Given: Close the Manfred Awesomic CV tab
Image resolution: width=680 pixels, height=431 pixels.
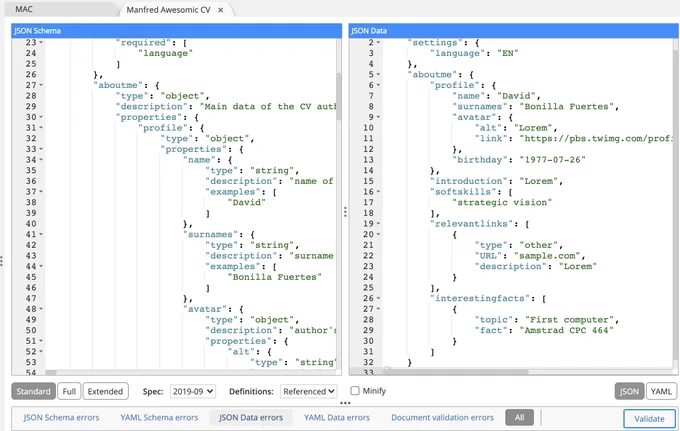Looking at the screenshot, I should coord(221,10).
